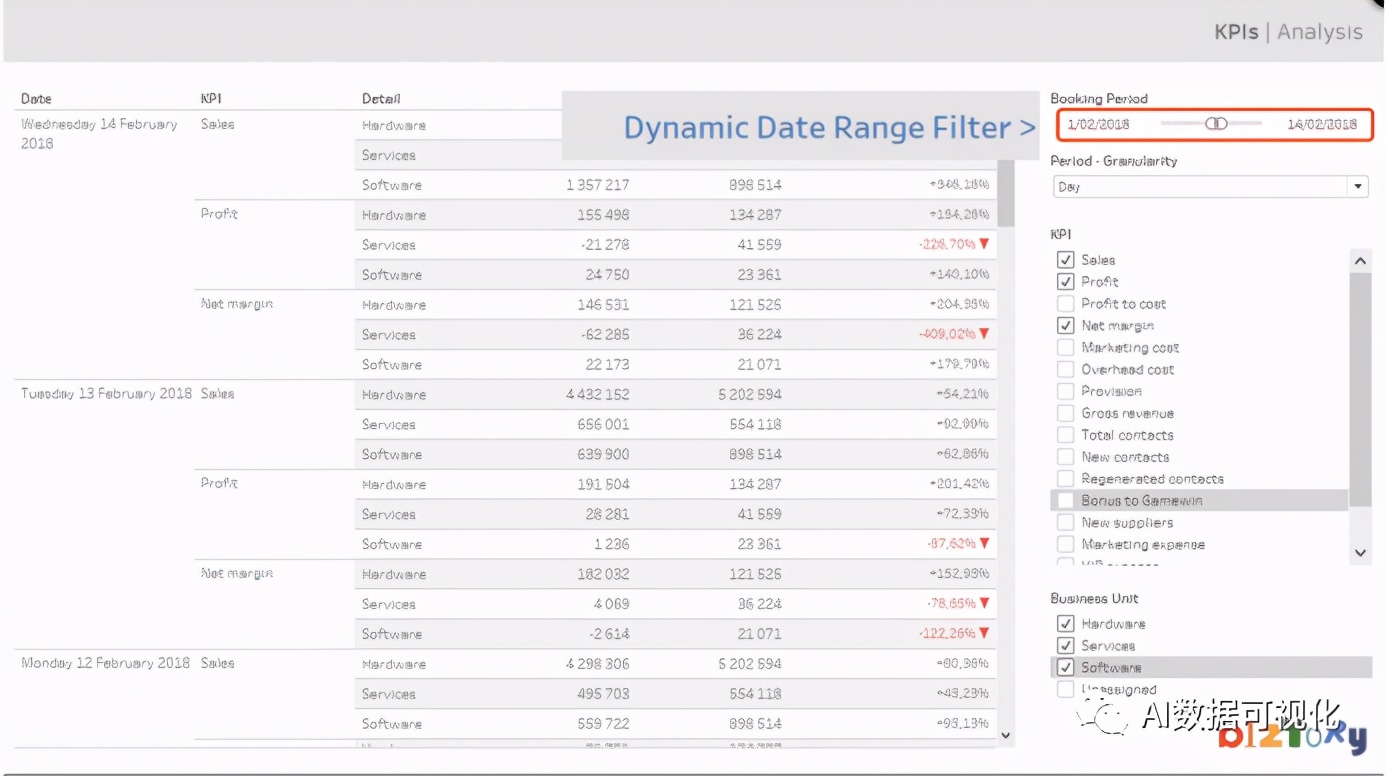
Task: Click the Day granularity combo box
Action: [1200, 187]
